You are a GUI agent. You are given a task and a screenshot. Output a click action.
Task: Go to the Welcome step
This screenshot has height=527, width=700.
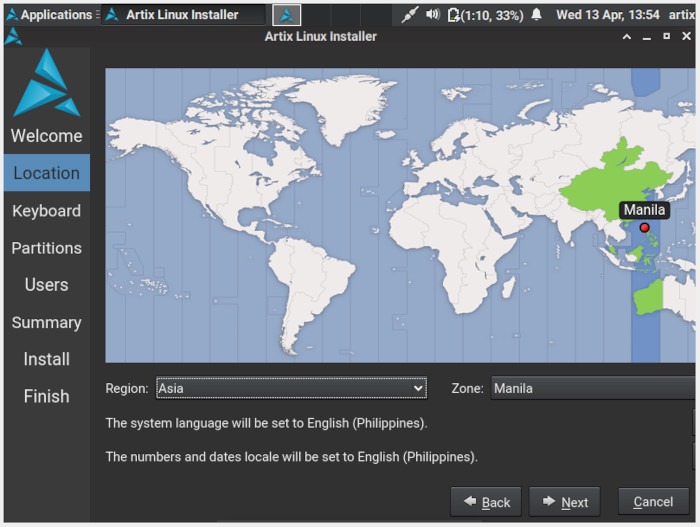(46, 136)
